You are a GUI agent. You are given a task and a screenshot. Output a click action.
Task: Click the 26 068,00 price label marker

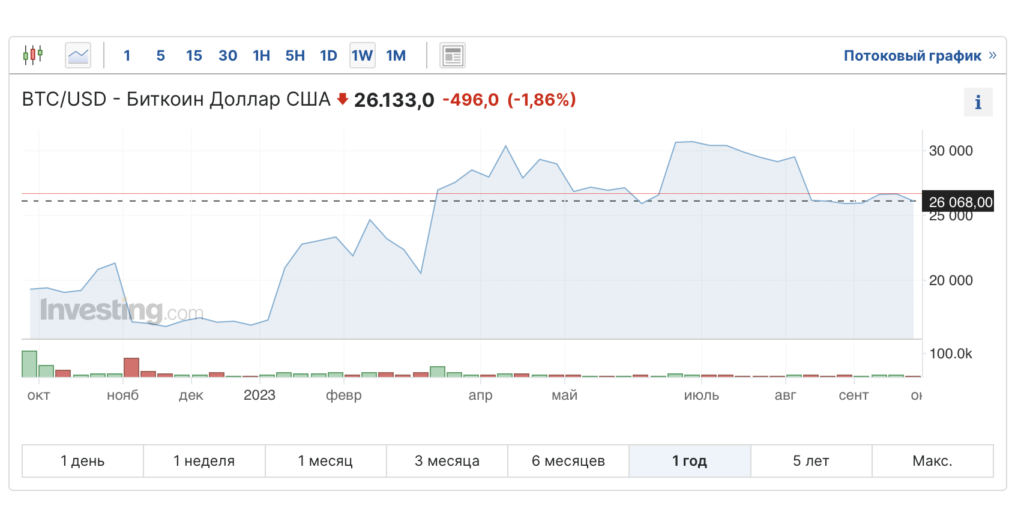coord(958,202)
